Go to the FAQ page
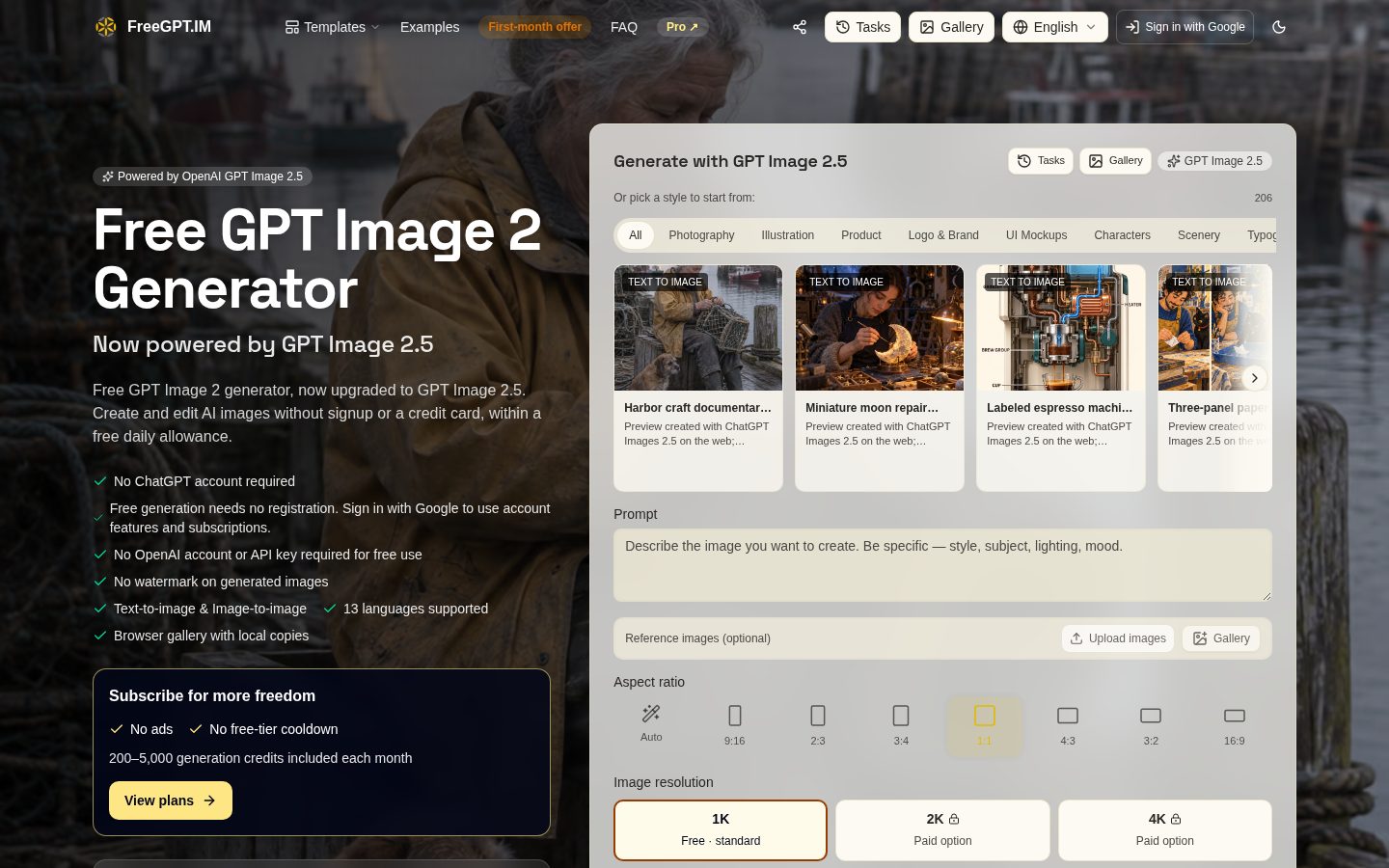 624,27
